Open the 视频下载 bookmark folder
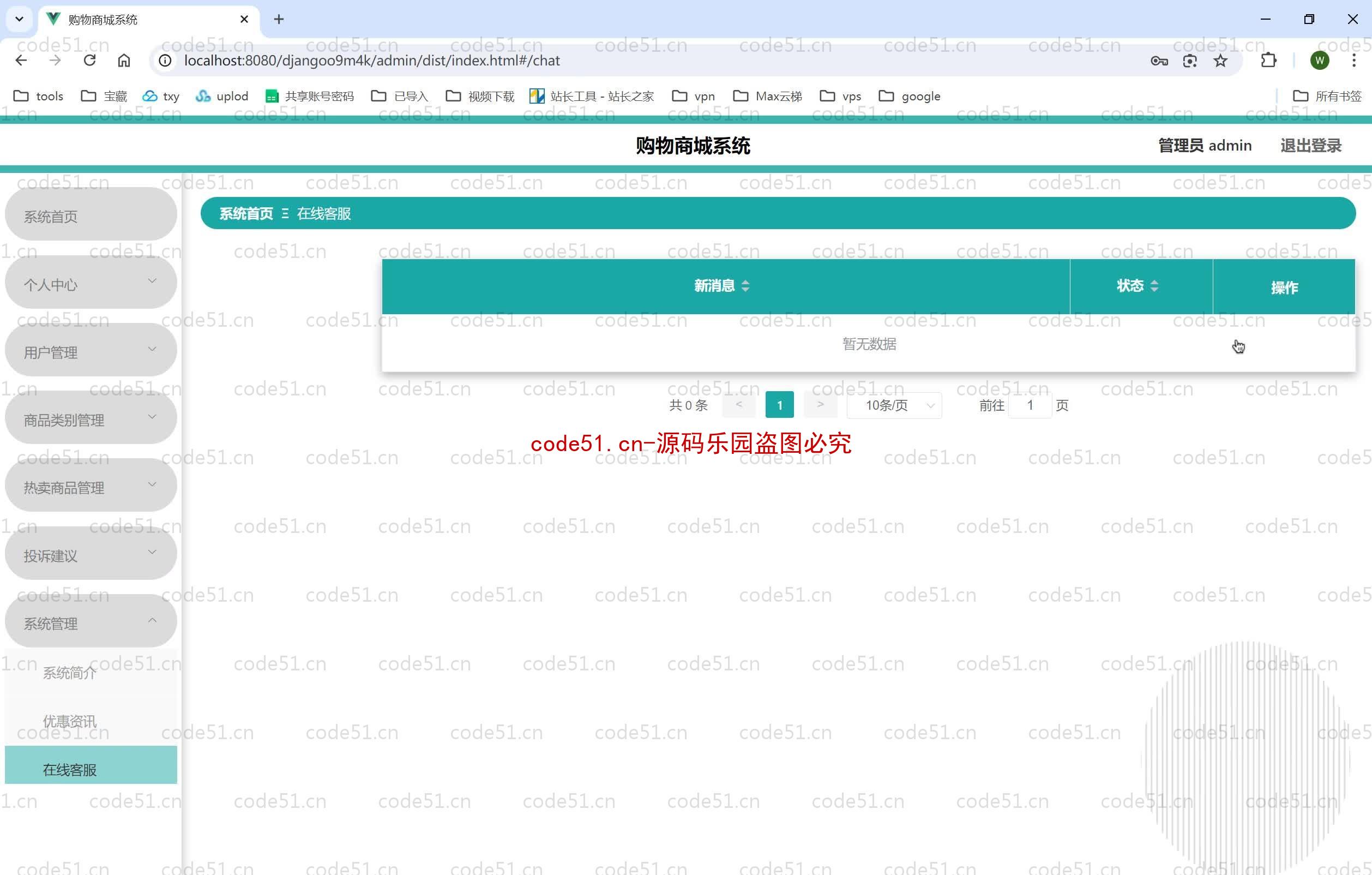The height and width of the screenshot is (875, 1372). tap(480, 96)
